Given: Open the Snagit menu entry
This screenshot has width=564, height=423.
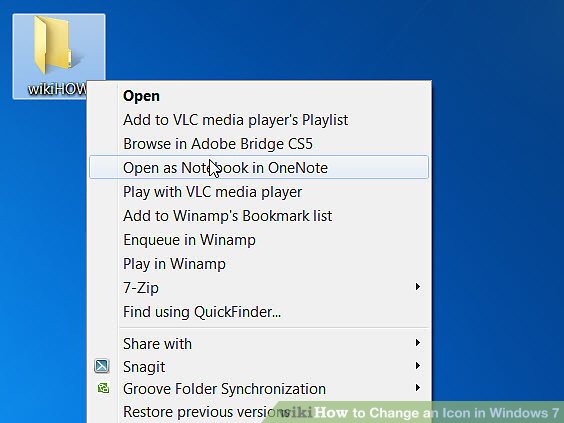Looking at the screenshot, I should coord(259,367).
